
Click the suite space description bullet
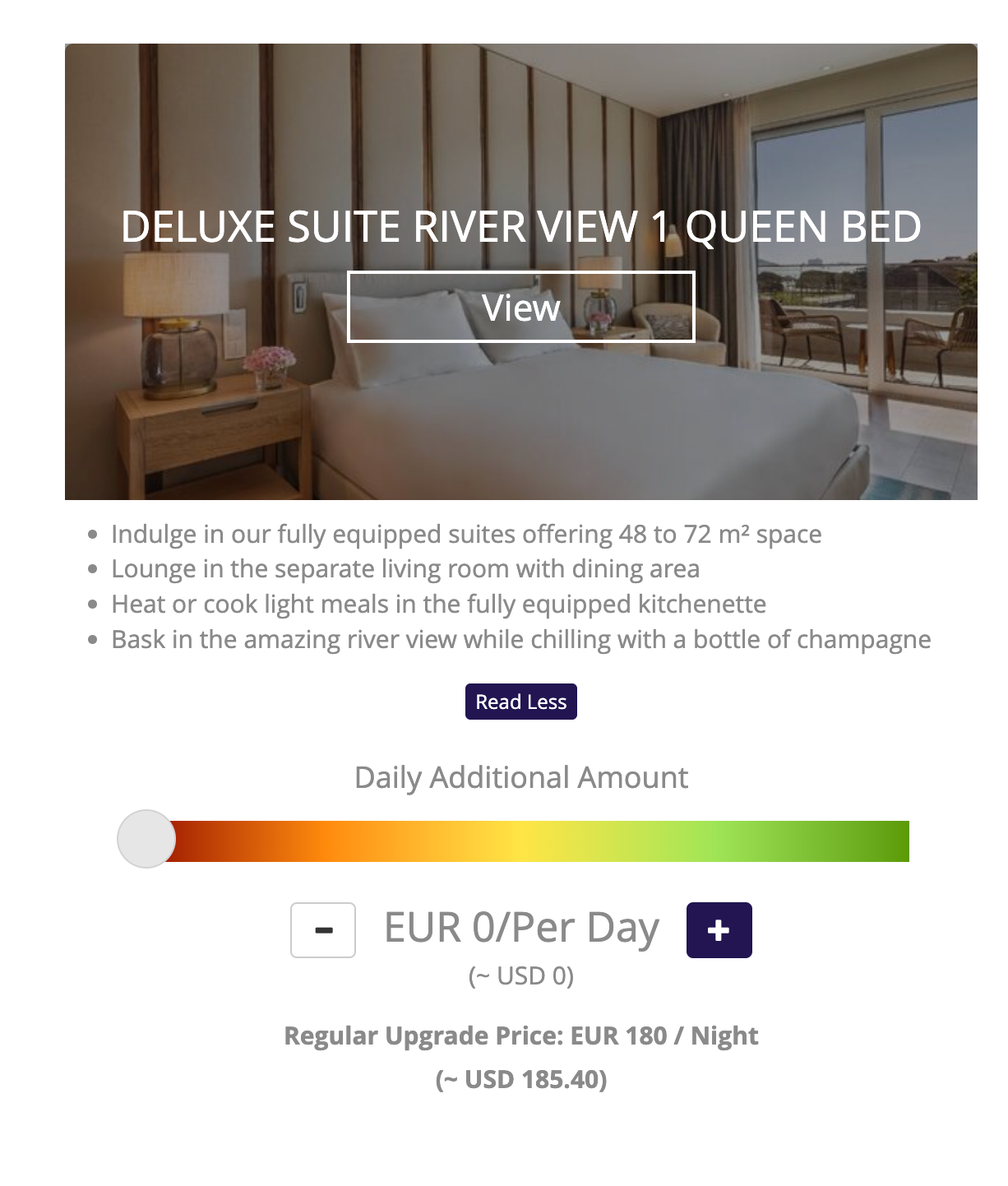(467, 534)
